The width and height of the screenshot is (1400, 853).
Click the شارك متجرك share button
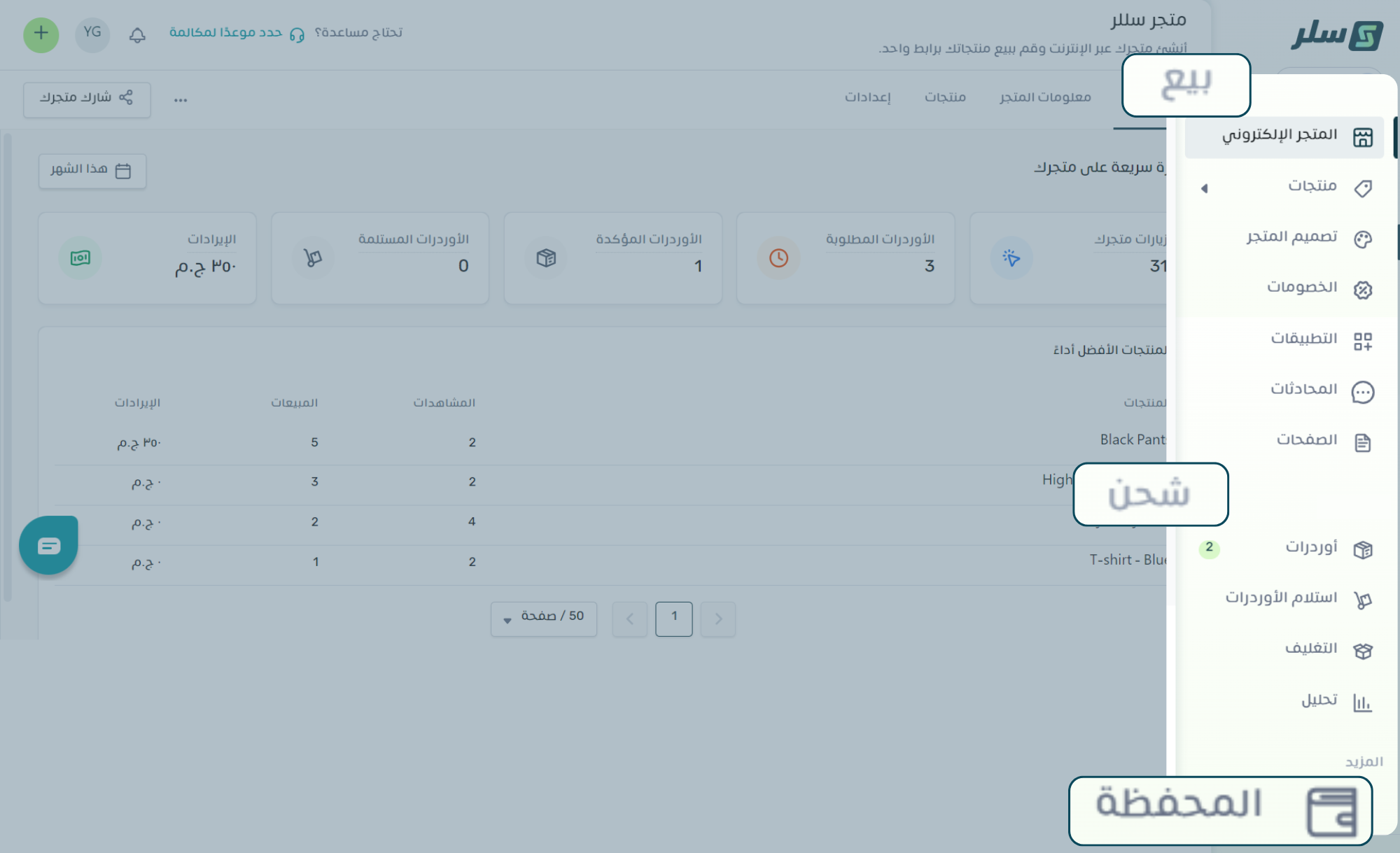pyautogui.click(x=87, y=99)
